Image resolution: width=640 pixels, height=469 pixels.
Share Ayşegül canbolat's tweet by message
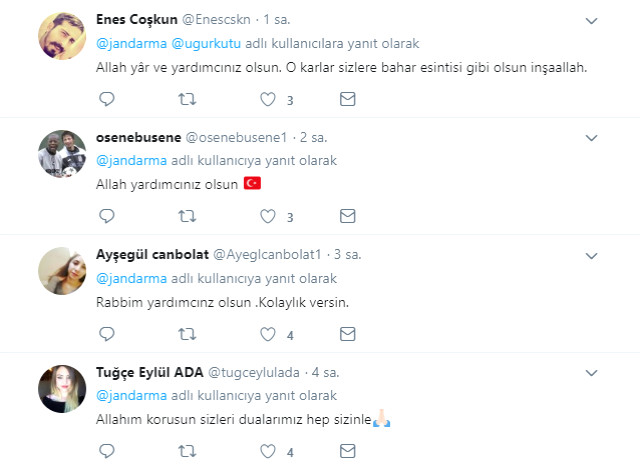[x=347, y=334]
